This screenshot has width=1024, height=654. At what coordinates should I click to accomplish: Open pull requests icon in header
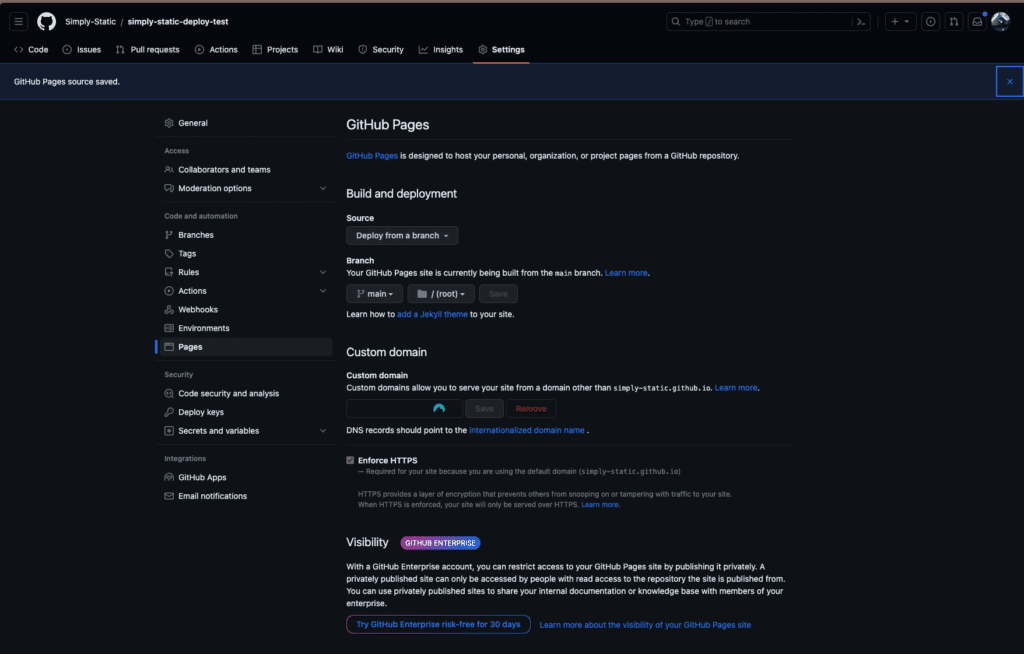tap(953, 22)
